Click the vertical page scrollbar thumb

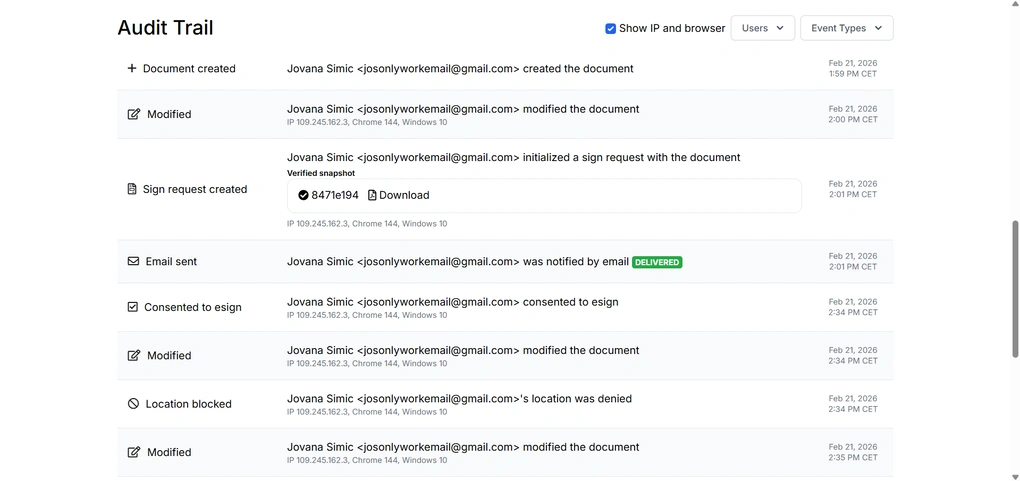[x=1015, y=288]
